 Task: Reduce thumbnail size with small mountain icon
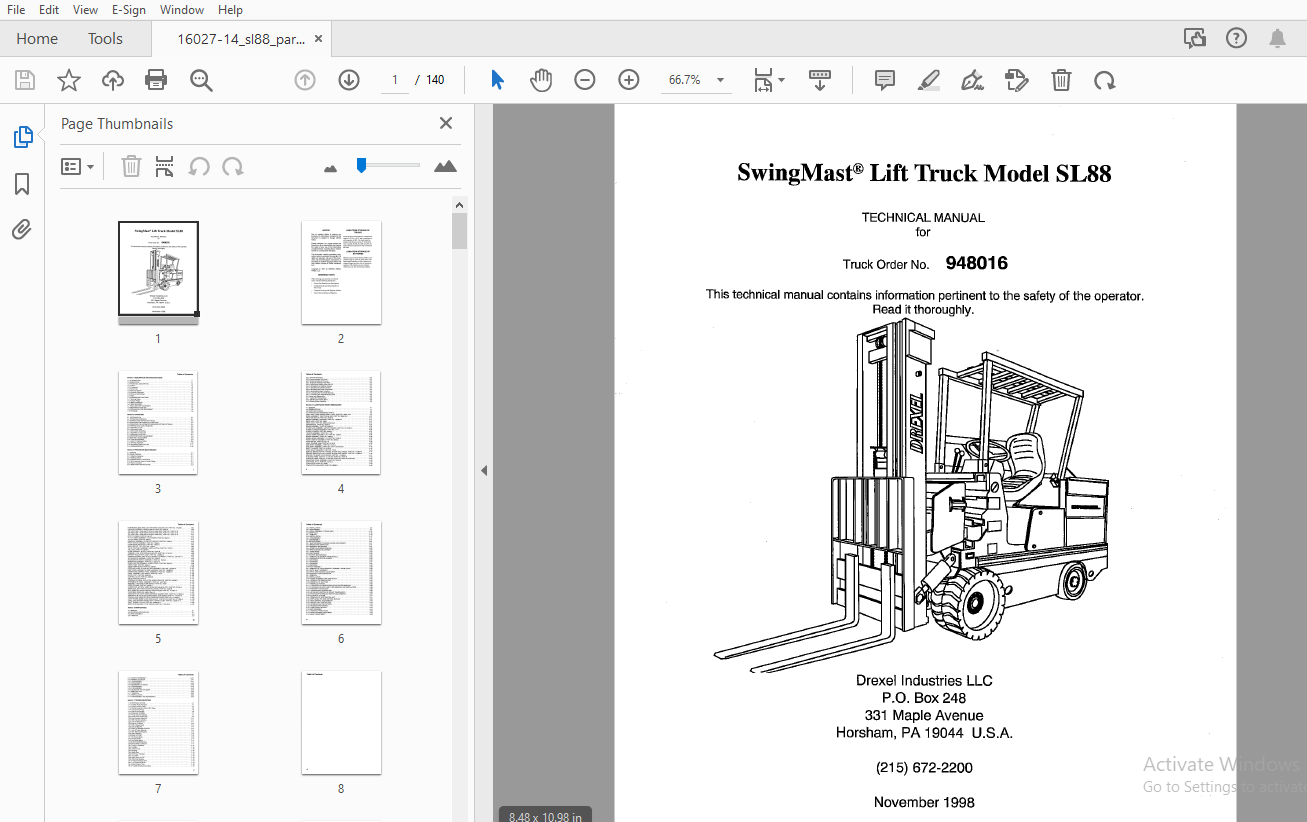331,168
